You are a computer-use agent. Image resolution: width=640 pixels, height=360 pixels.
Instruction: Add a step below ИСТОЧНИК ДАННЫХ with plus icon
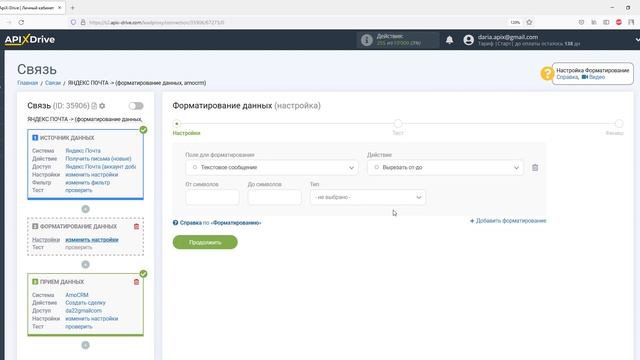click(x=85, y=209)
